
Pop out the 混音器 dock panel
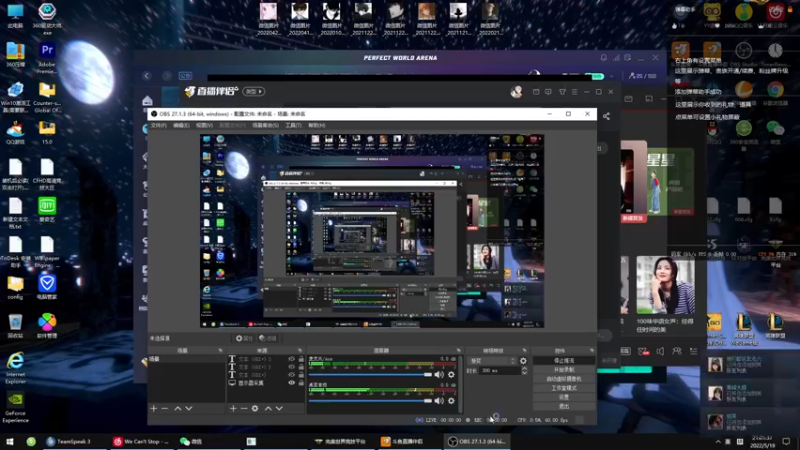click(x=458, y=351)
